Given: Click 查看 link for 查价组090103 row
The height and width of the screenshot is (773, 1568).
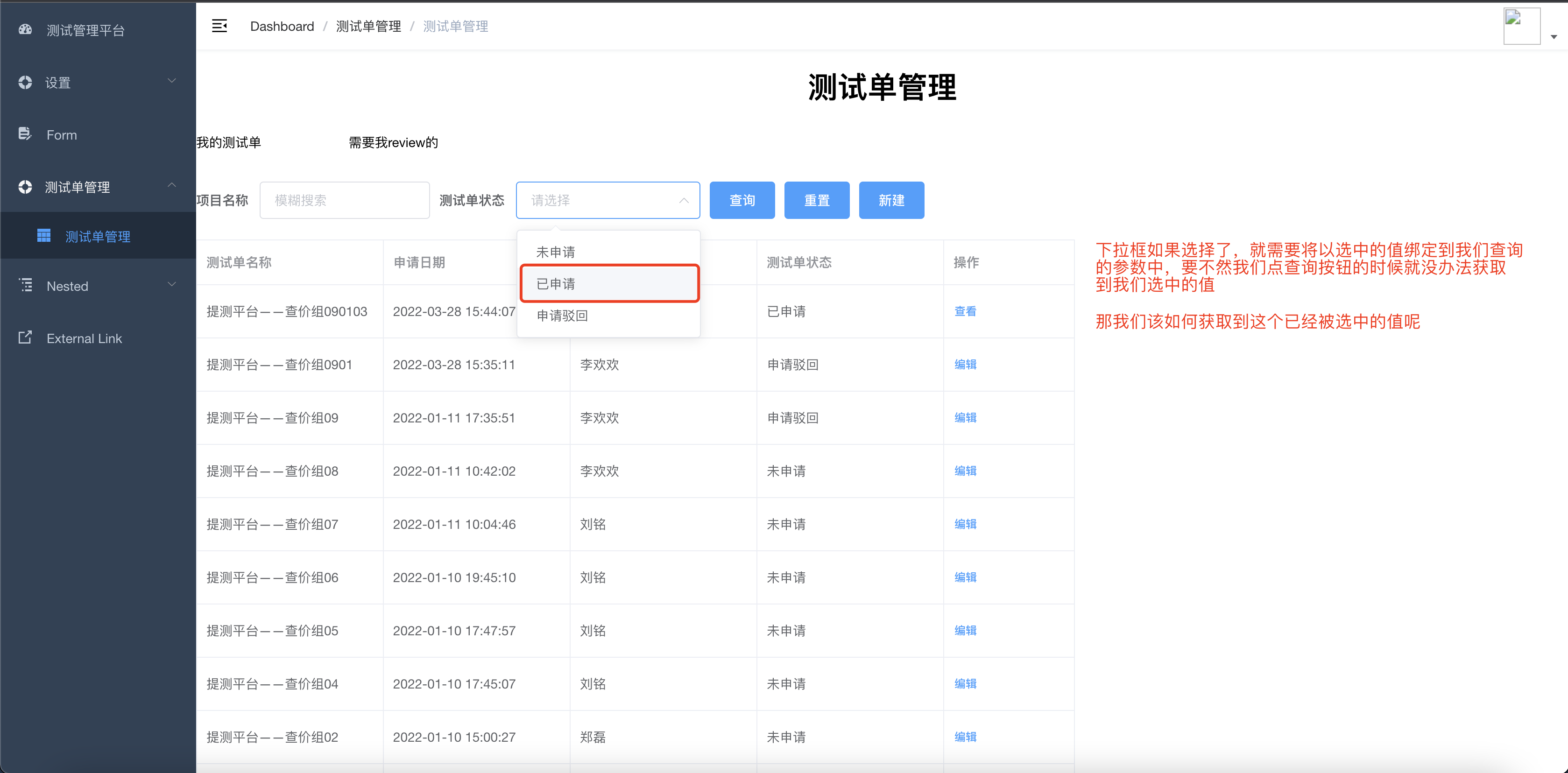Looking at the screenshot, I should [965, 311].
